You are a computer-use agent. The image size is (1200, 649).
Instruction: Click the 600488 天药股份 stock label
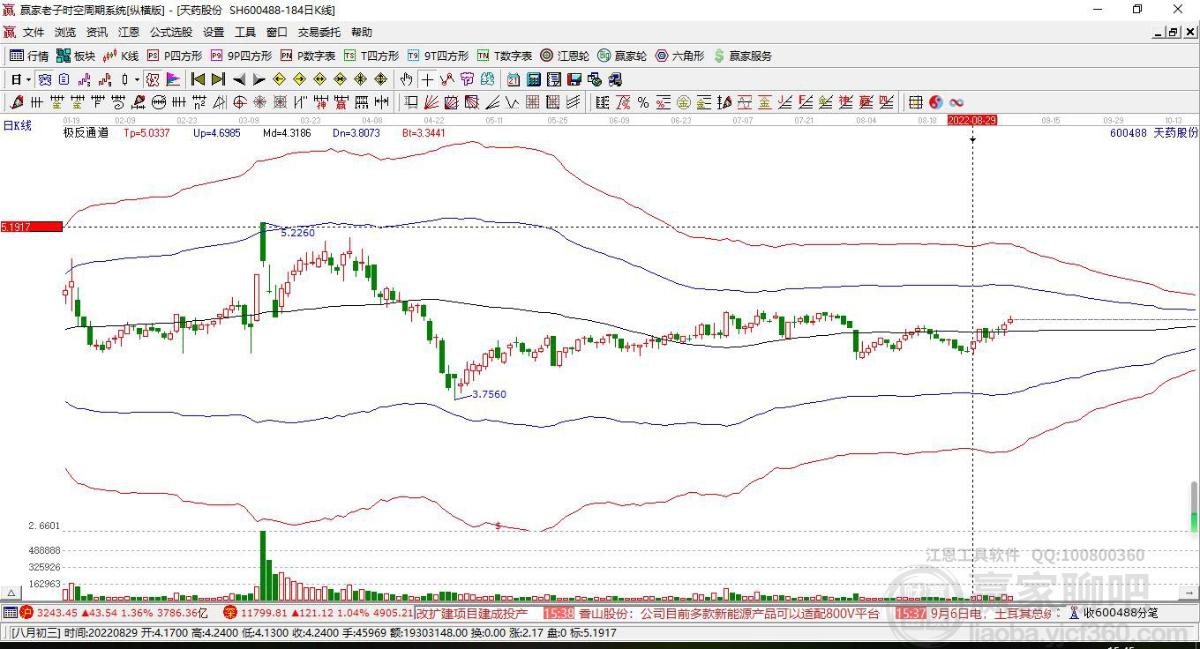click(x=1153, y=132)
